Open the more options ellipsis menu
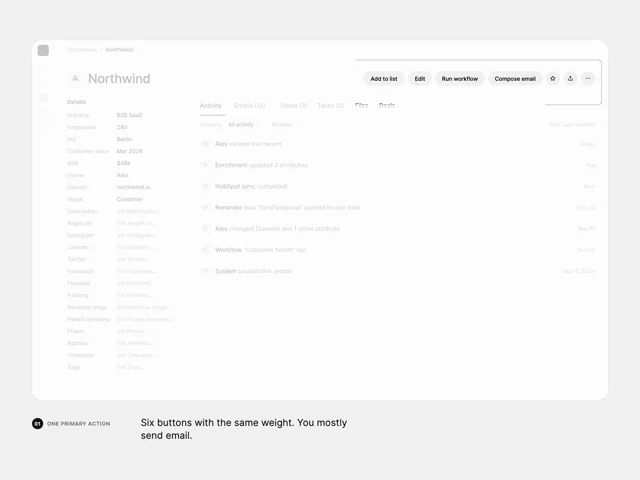Screen dimensions: 640x480 coord(588,78)
